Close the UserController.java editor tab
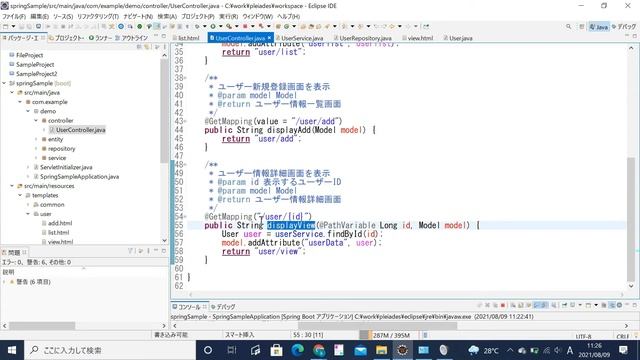The image size is (640, 360). point(269,38)
